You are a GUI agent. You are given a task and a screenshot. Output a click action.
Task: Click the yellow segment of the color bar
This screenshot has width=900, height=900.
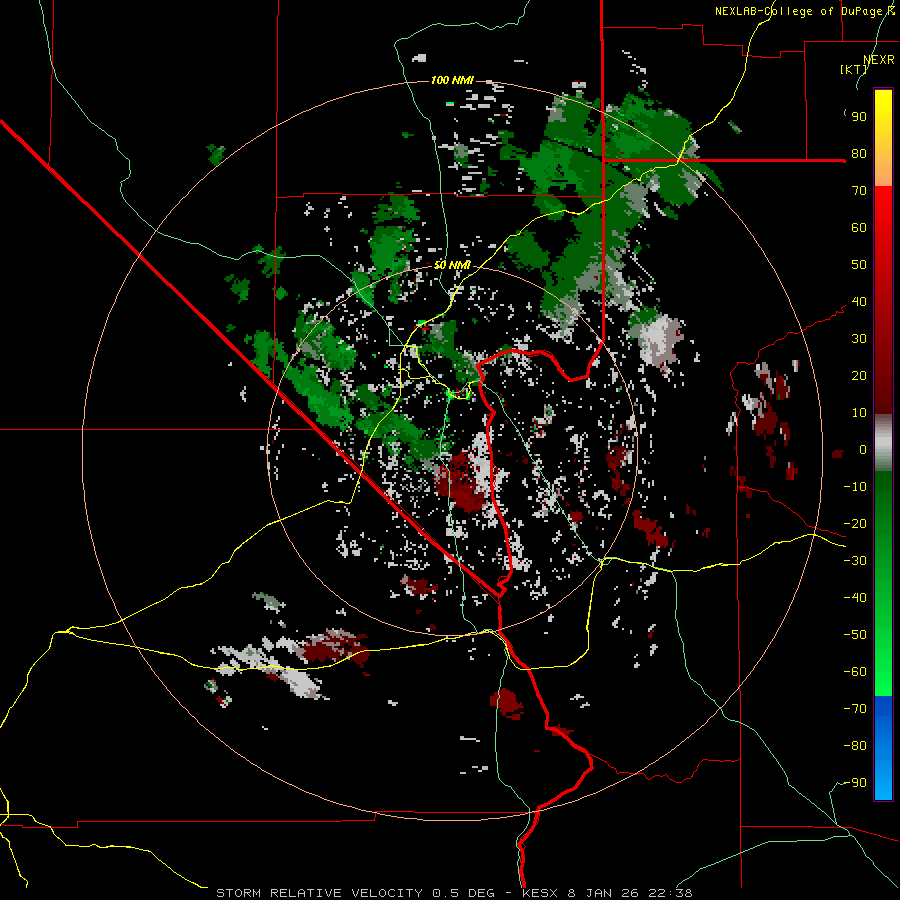(x=883, y=138)
